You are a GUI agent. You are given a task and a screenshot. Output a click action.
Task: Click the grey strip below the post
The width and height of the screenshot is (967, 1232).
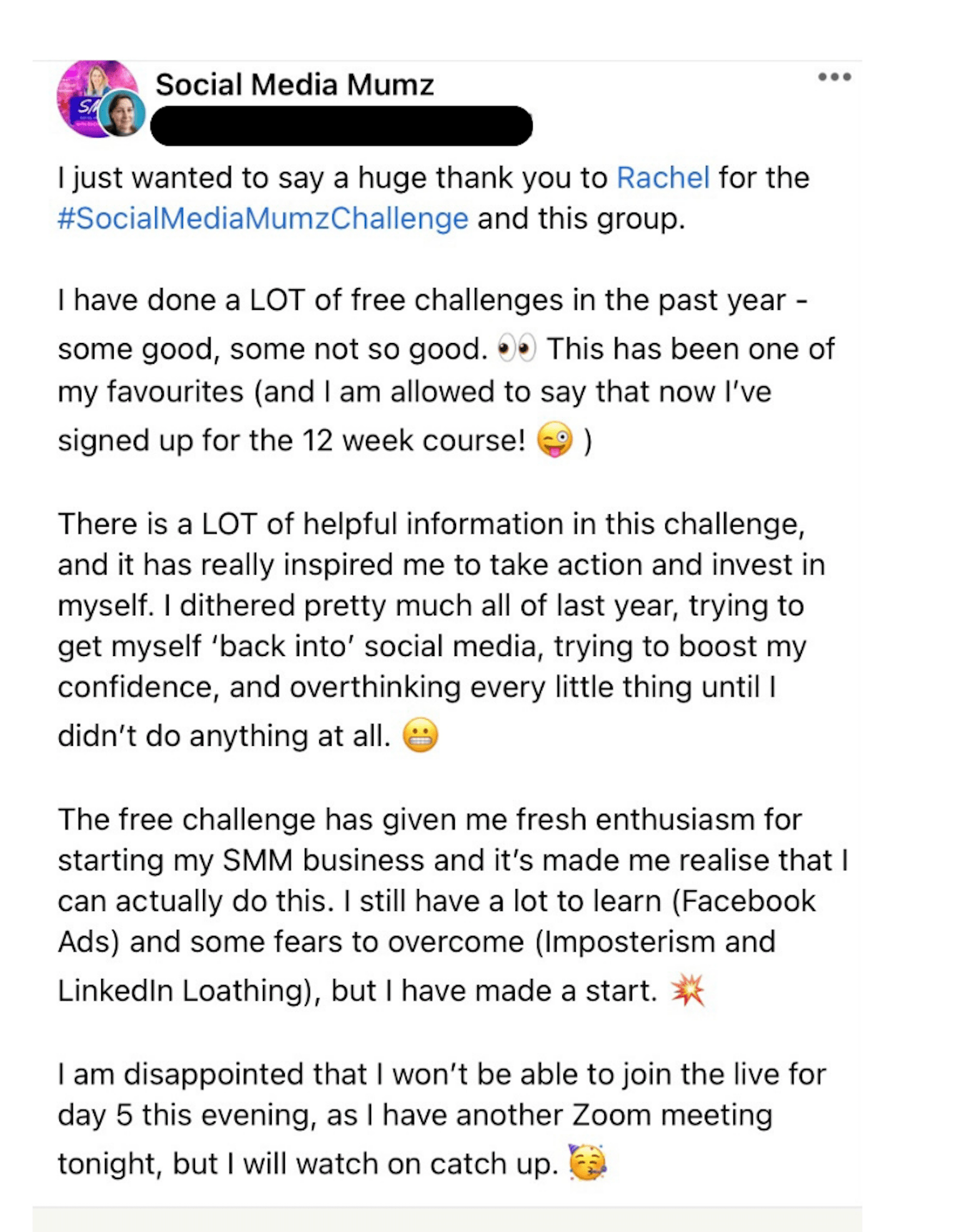447,1219
